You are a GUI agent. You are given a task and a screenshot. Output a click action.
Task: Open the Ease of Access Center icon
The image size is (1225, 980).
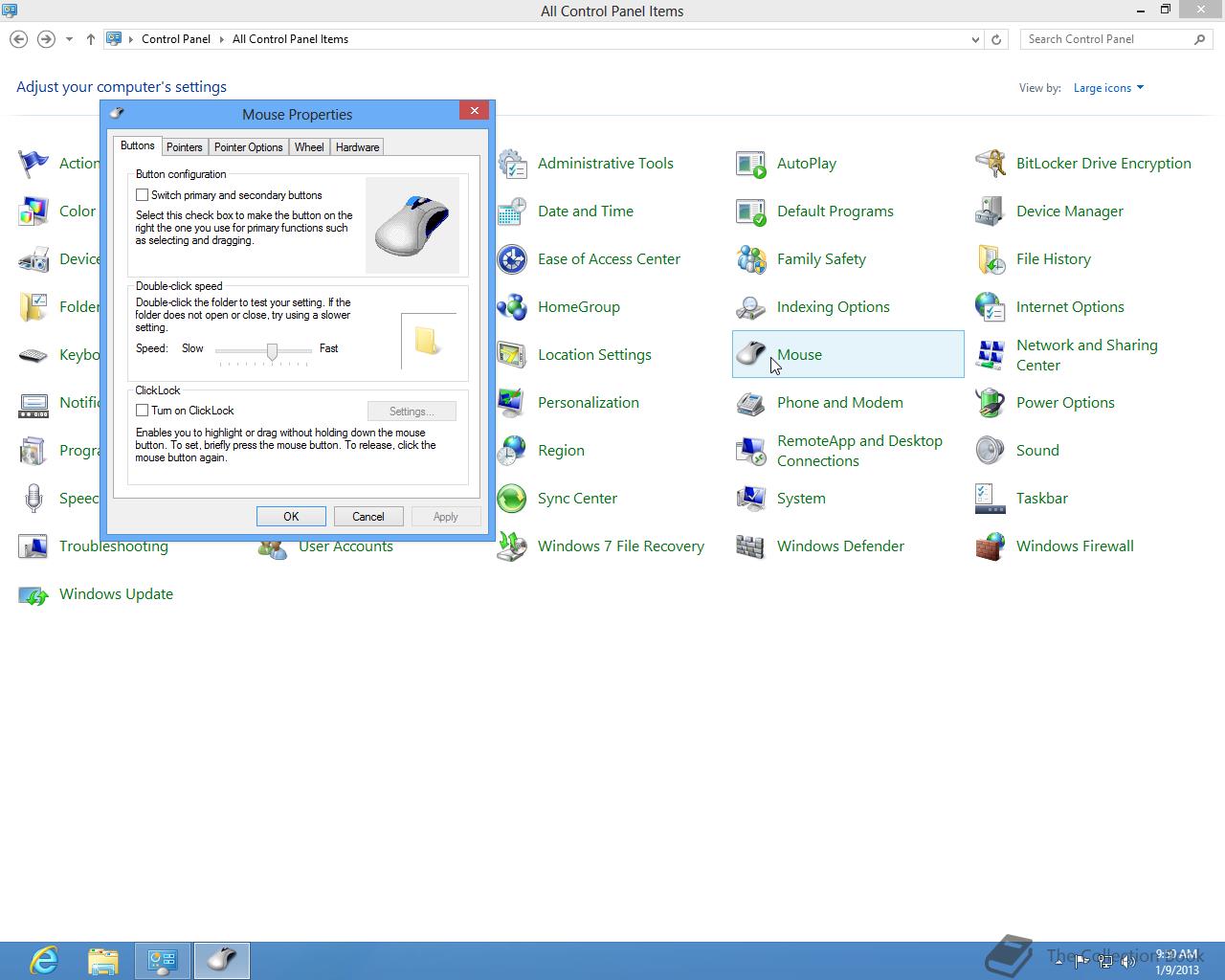(512, 259)
